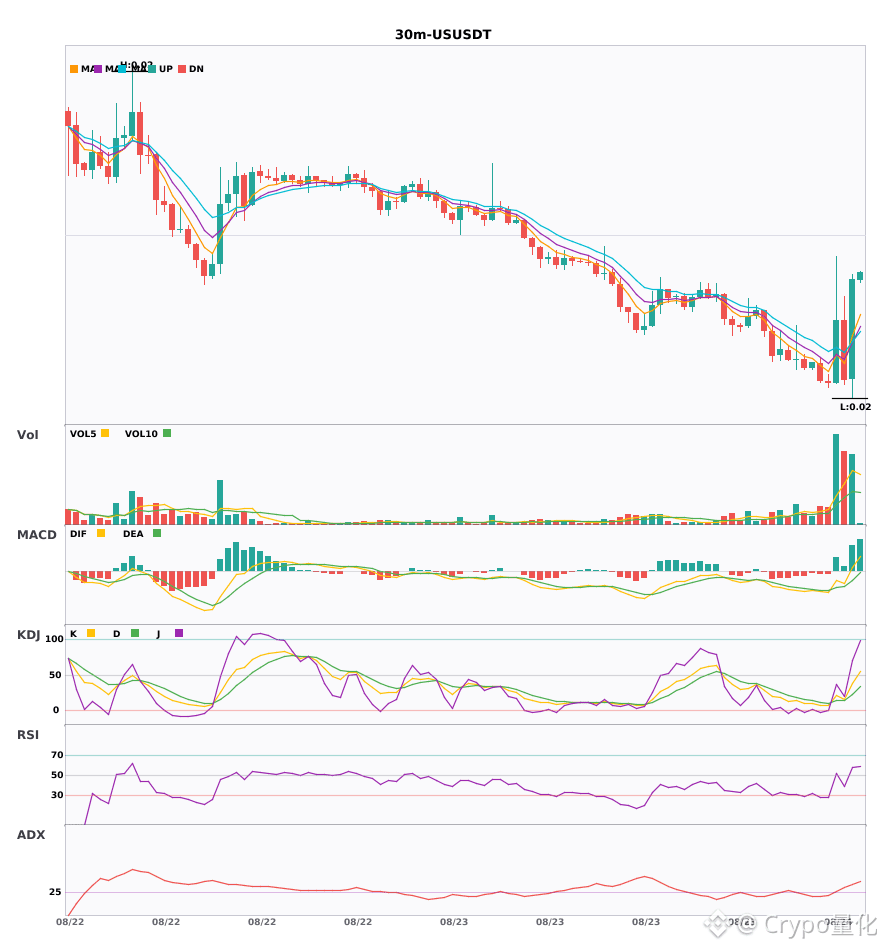Click the yellow K legend swatch
This screenshot has width=885, height=950.
click(x=91, y=633)
